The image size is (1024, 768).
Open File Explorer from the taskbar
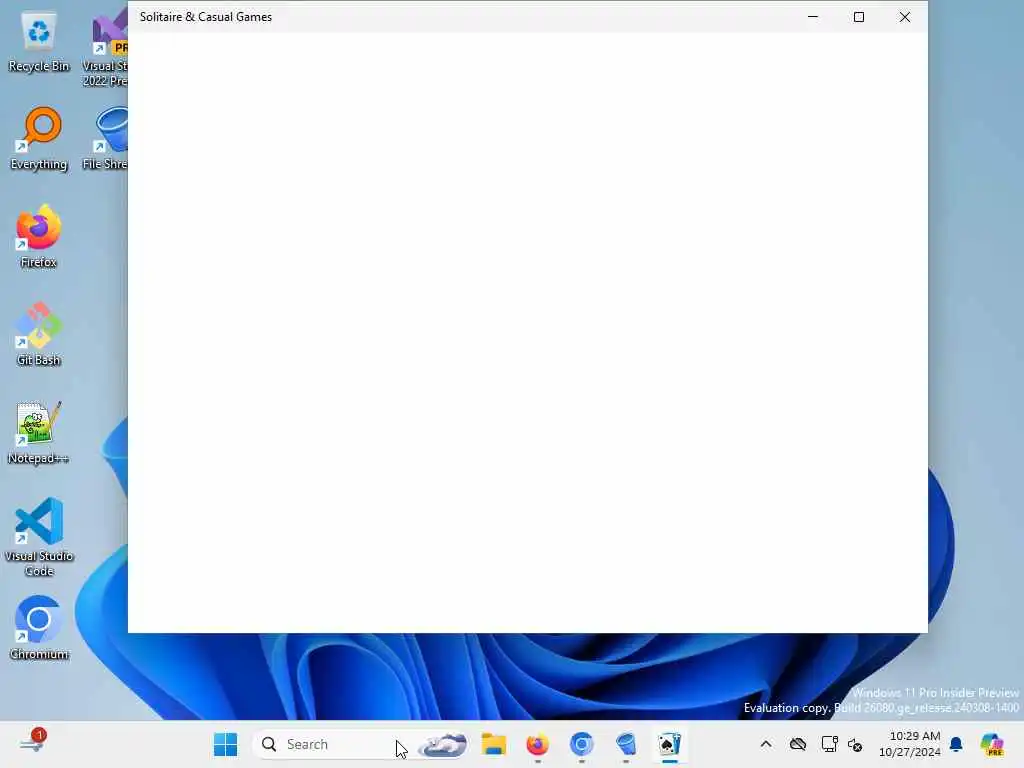tap(494, 744)
